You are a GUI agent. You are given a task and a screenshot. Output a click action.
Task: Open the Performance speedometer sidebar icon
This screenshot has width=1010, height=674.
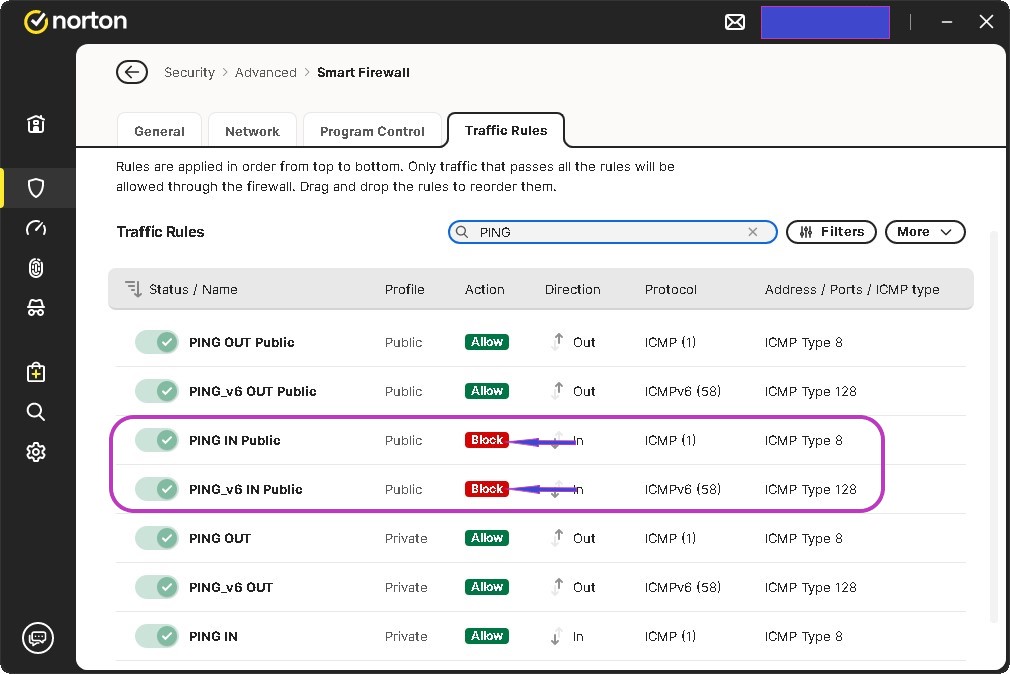tap(36, 228)
